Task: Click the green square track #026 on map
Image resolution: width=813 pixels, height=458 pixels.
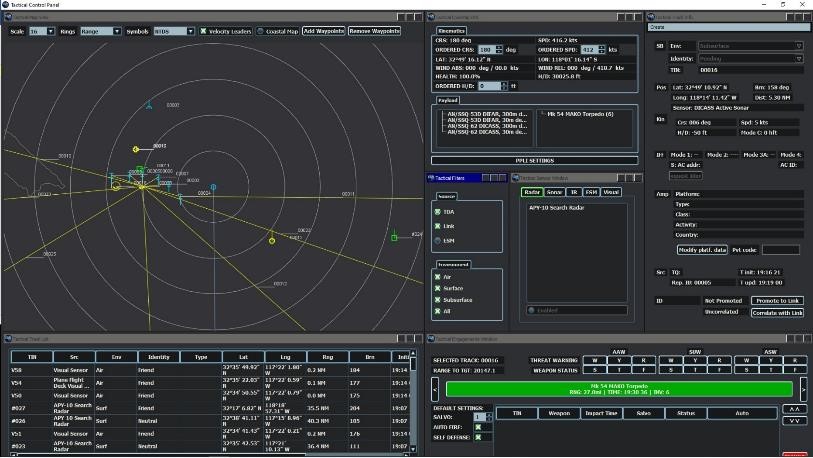Action: click(x=394, y=237)
